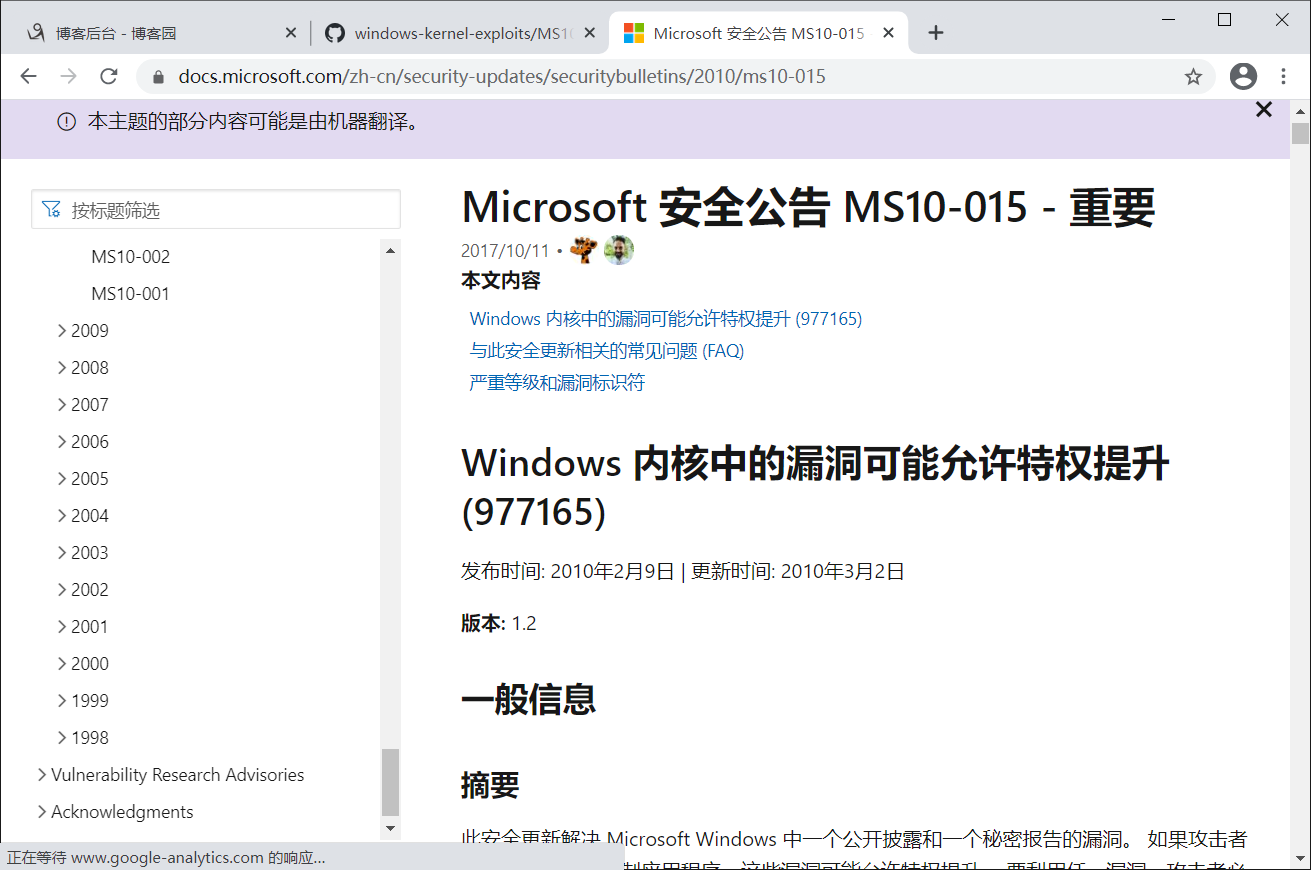
Task: Click the 本主题的部分内容可能是由机器翻译 notice text
Action: [x=253, y=122]
